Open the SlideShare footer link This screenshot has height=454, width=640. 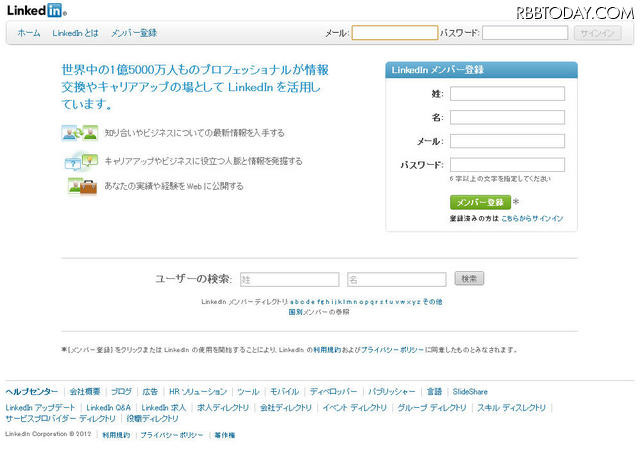tap(470, 392)
